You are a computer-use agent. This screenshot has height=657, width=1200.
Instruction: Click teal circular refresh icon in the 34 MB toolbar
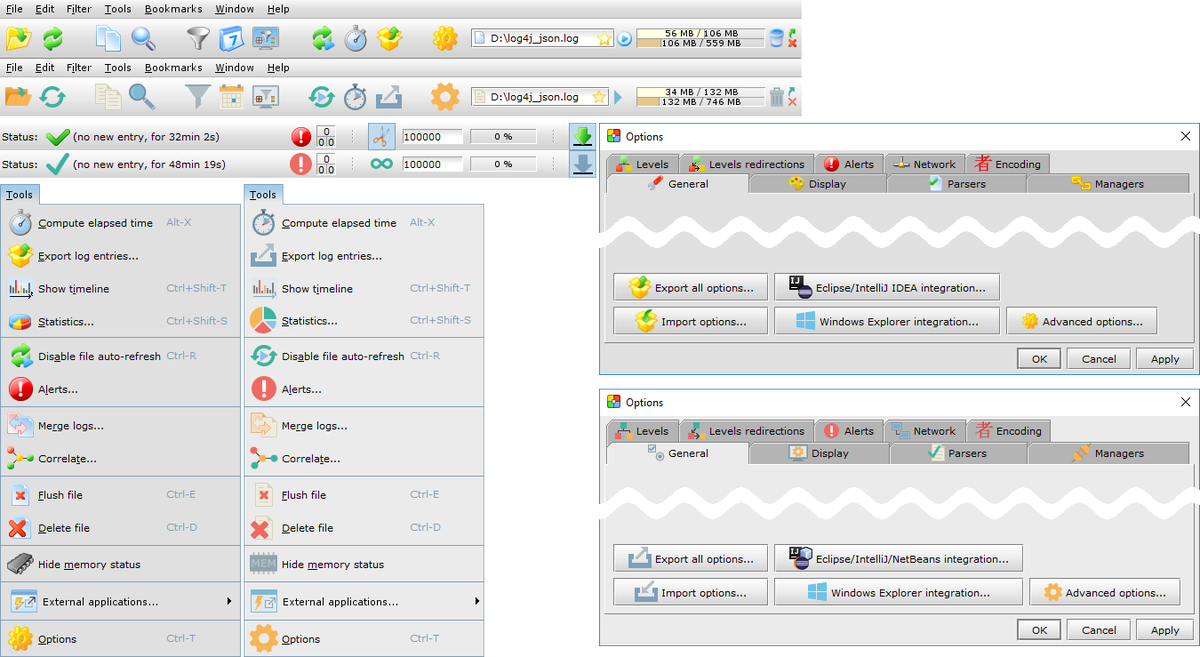pyautogui.click(x=52, y=97)
